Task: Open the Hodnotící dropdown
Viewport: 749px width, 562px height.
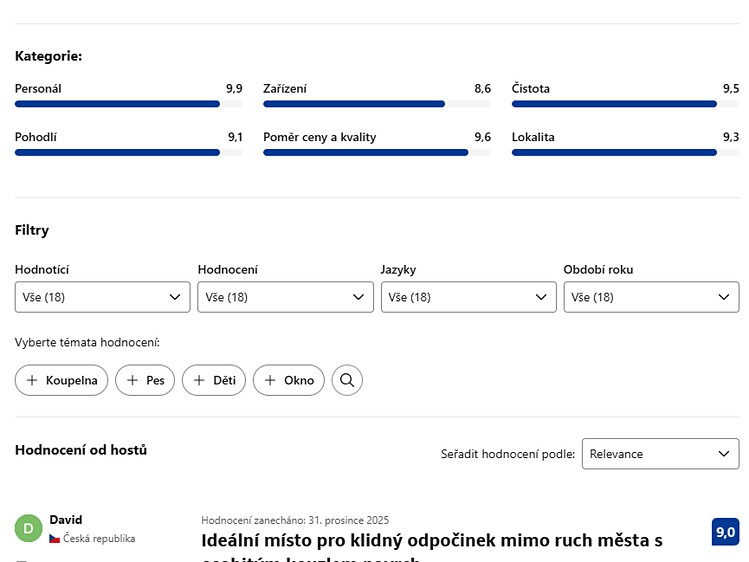Action: (102, 297)
